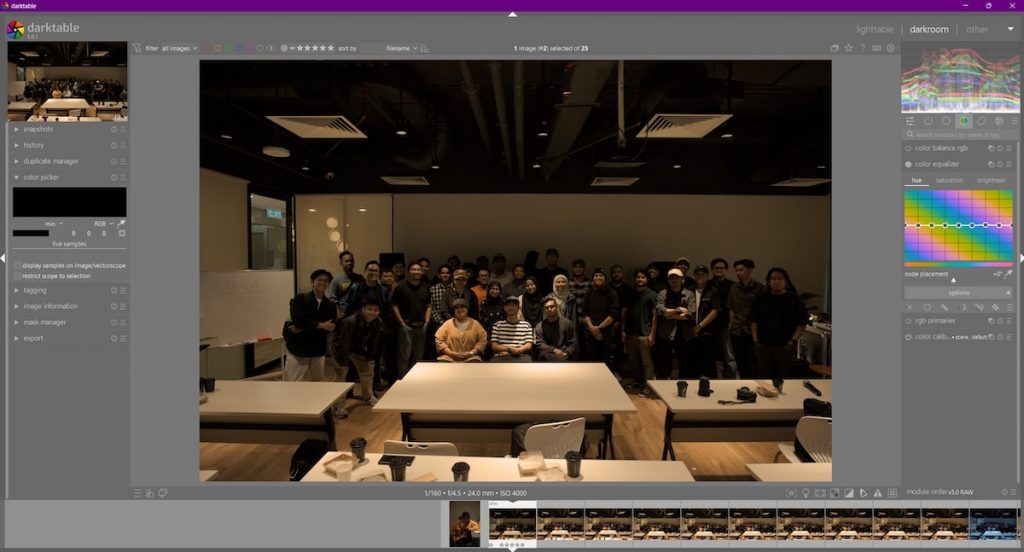The width and height of the screenshot is (1024, 552).
Task: Click the node placement eyedropper picker
Action: coord(1008,274)
